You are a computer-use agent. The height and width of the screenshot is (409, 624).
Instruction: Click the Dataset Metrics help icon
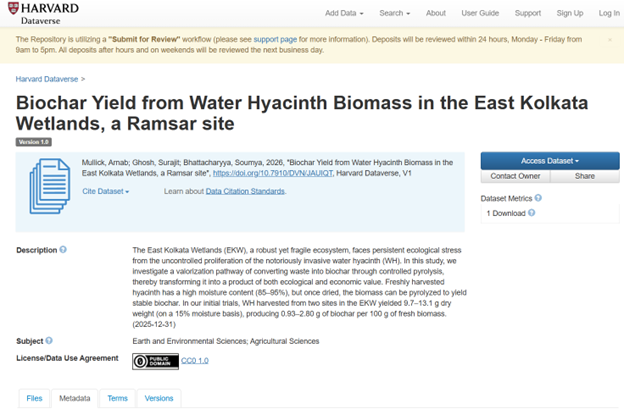tap(538, 198)
